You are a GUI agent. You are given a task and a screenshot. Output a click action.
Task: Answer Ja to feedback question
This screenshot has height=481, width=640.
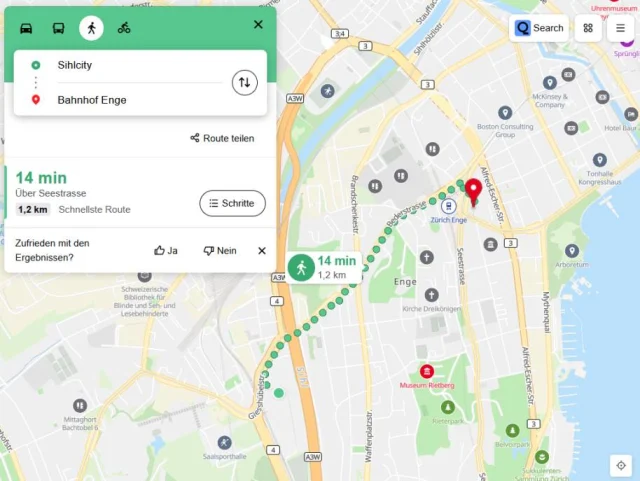(x=166, y=251)
